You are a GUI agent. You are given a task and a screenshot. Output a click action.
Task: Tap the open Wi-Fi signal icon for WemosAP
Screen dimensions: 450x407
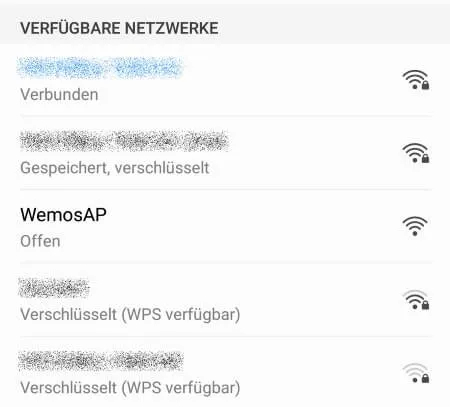click(415, 226)
